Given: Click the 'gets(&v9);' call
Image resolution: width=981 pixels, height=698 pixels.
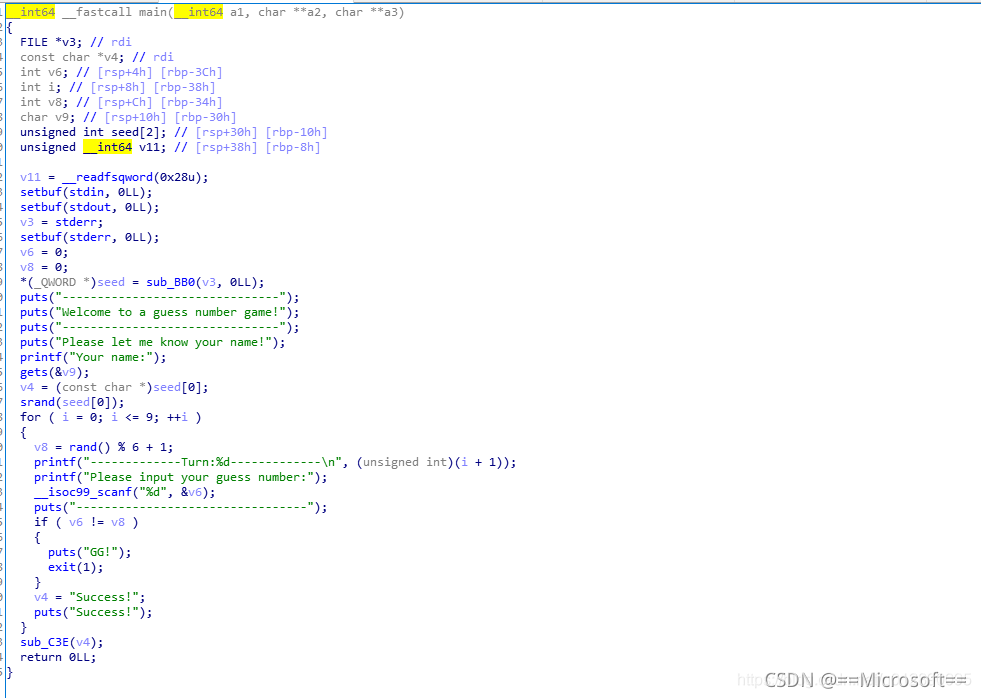Looking at the screenshot, I should pyautogui.click(x=54, y=372).
